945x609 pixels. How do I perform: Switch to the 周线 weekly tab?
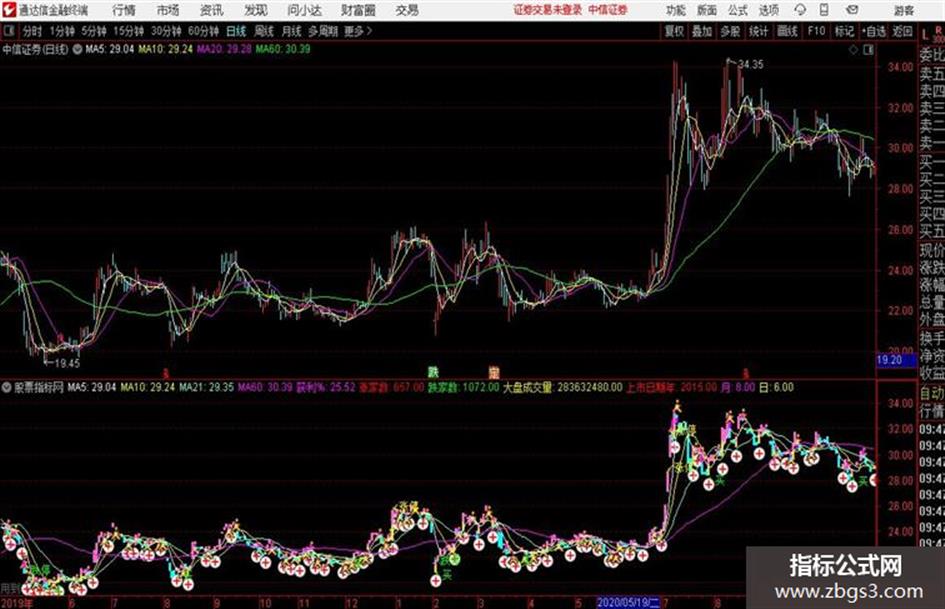click(264, 31)
